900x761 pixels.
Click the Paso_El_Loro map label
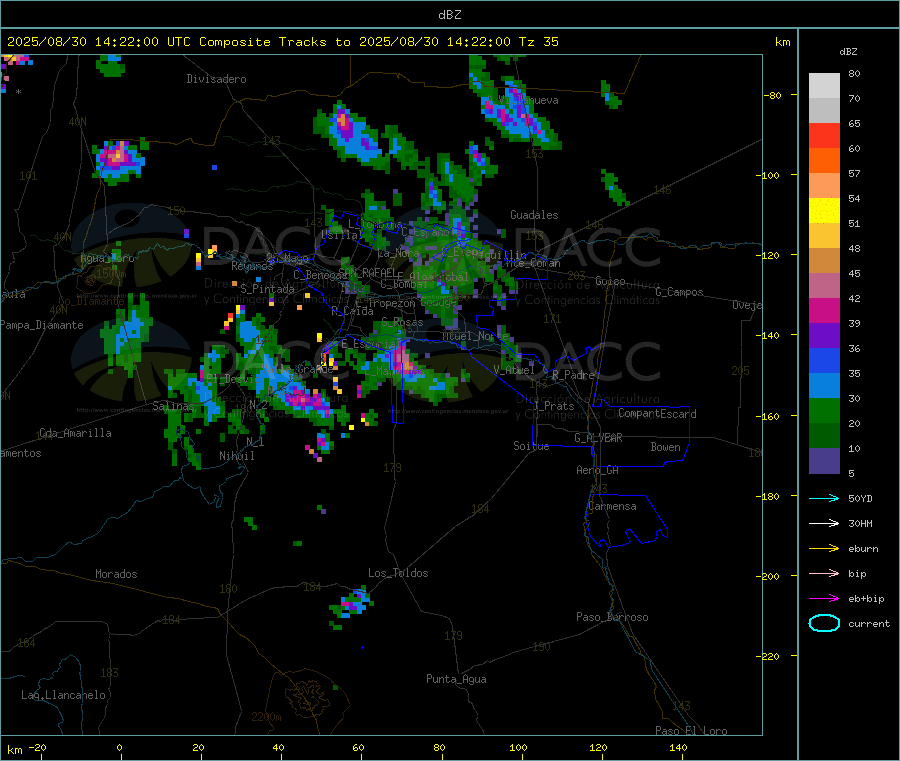click(x=691, y=731)
